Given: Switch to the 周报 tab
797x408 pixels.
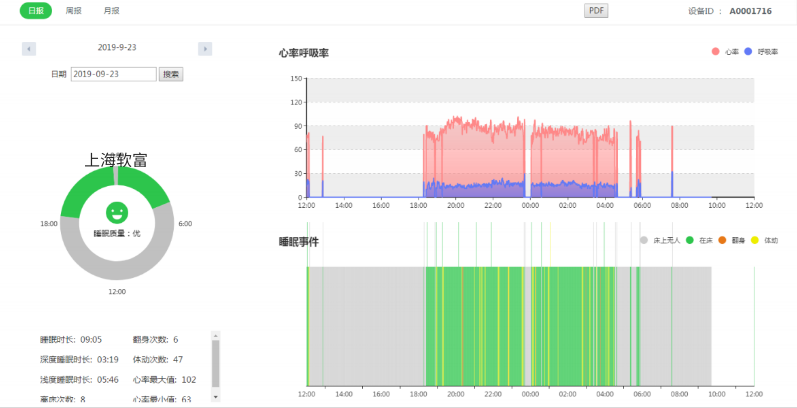Looking at the screenshot, I should tap(74, 11).
